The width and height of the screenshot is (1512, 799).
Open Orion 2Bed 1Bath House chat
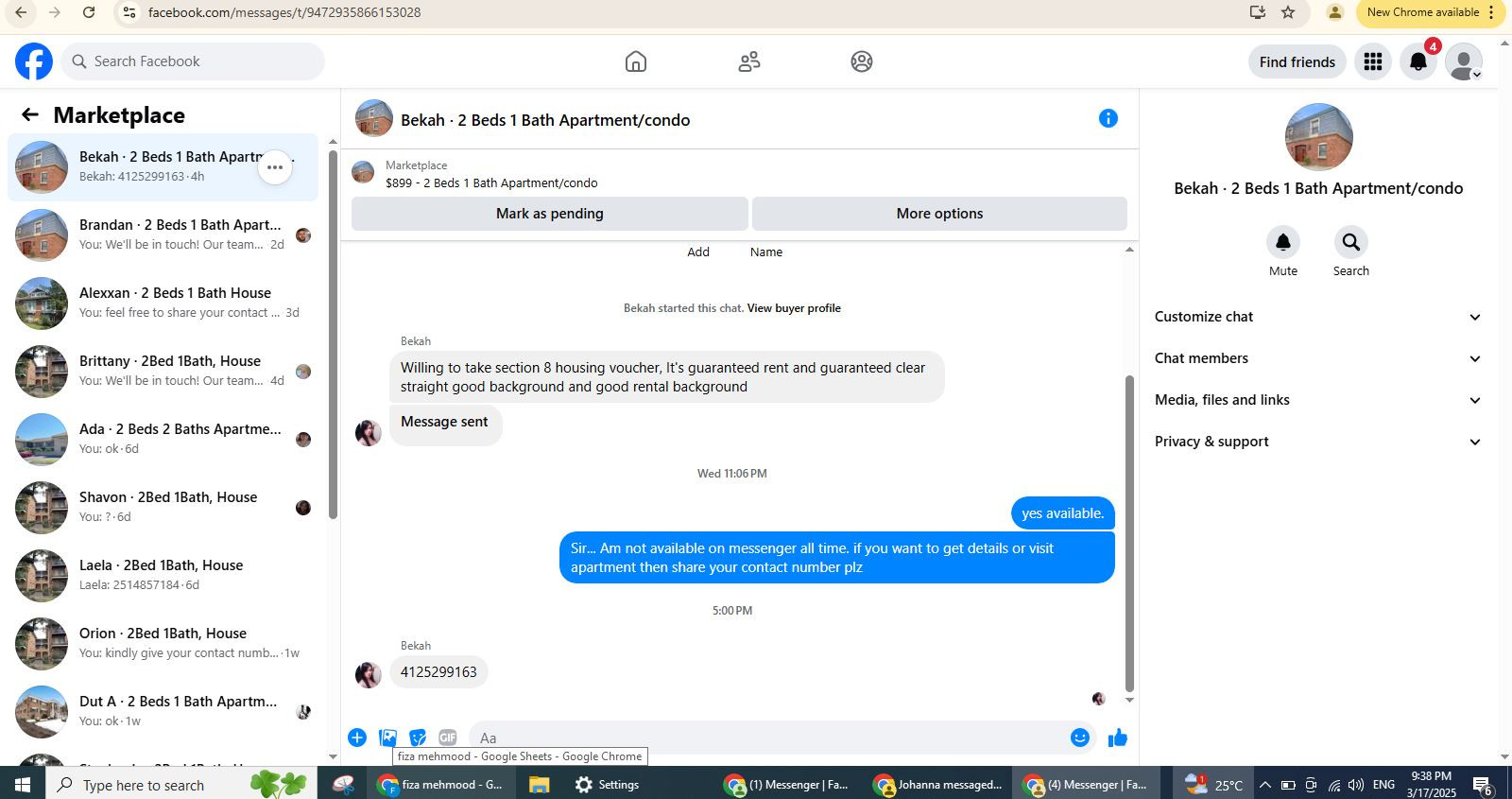[x=163, y=643]
